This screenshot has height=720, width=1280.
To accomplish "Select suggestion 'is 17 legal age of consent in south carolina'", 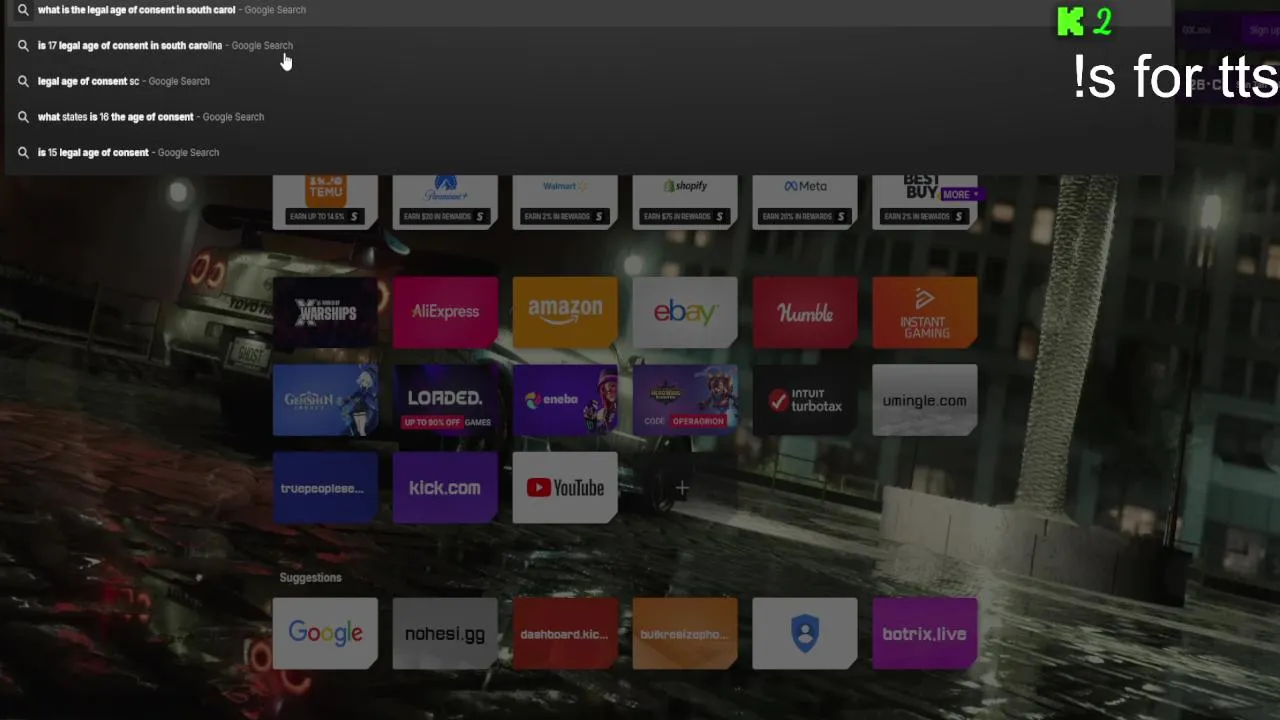I will (588, 45).
